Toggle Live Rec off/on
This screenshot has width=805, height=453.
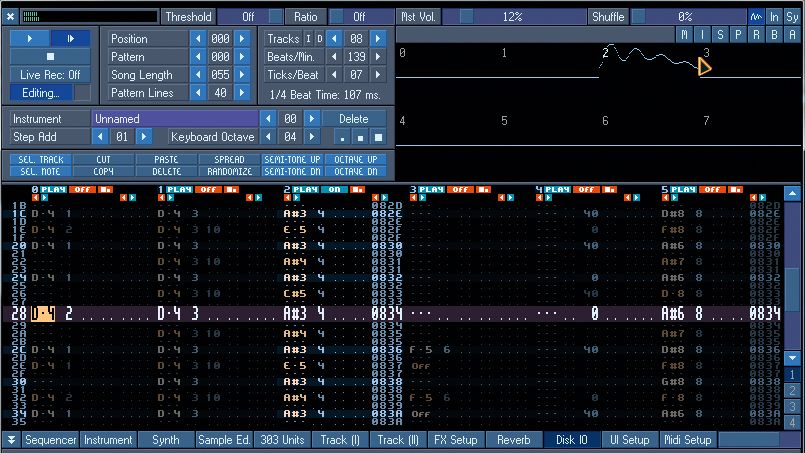point(49,75)
